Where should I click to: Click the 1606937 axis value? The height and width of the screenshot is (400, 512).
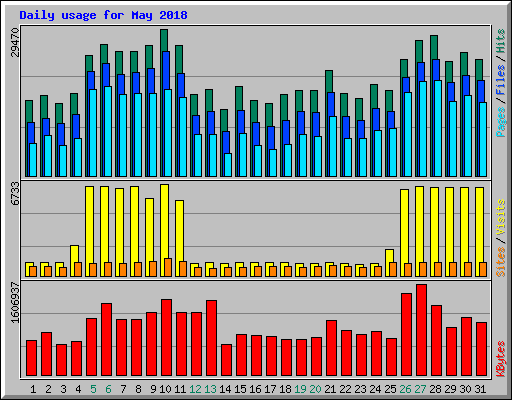(15, 303)
